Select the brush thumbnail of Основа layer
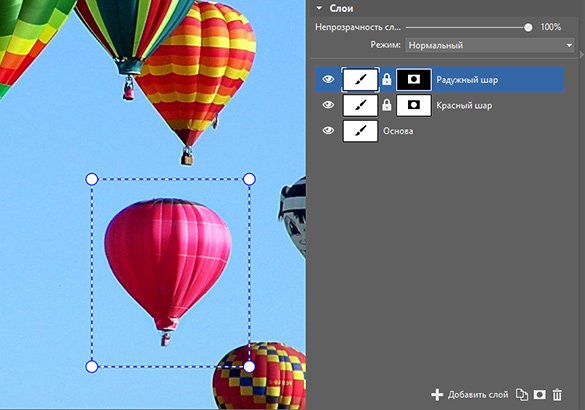 tap(360, 131)
